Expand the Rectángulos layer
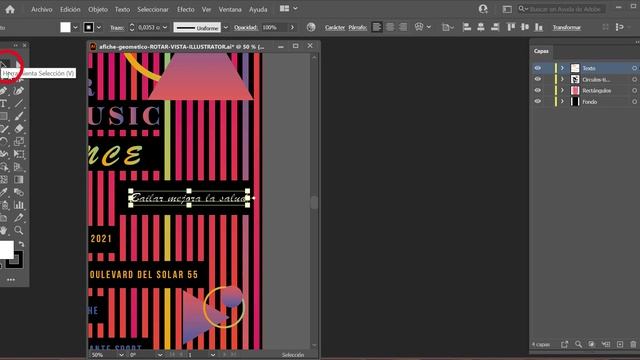640x360 pixels. coord(562,90)
